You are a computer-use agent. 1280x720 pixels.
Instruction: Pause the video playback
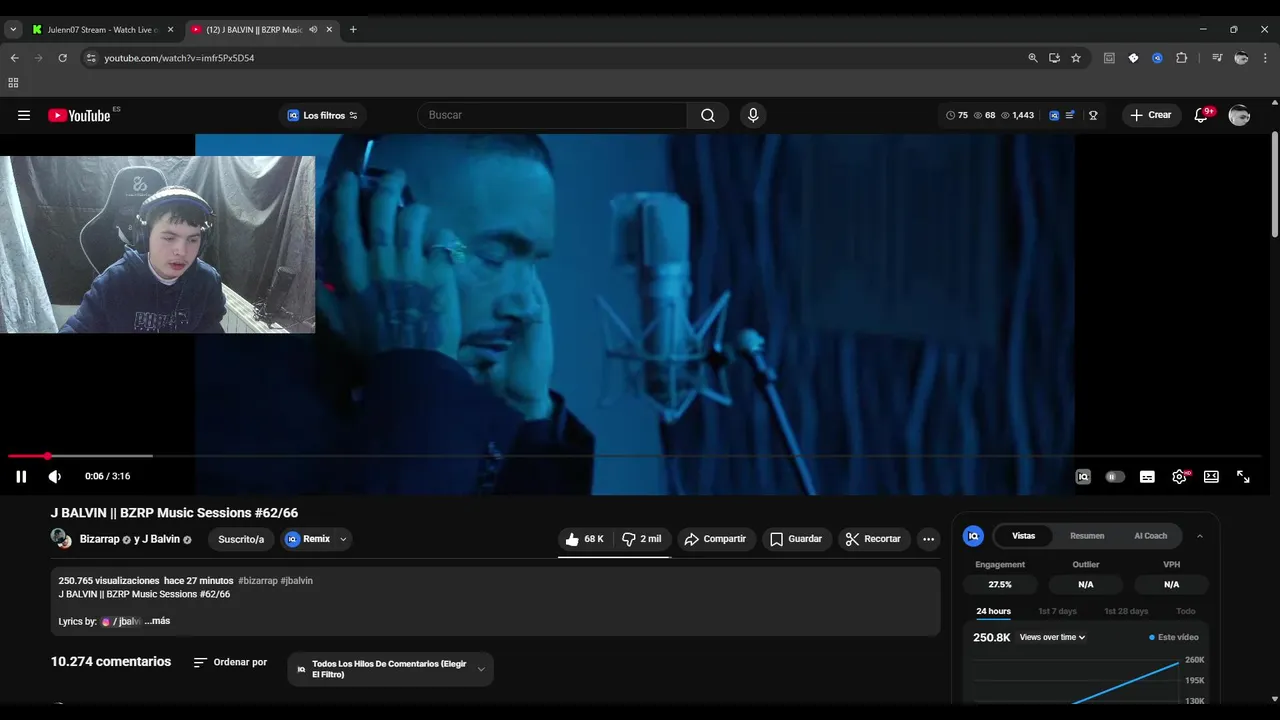[21, 476]
